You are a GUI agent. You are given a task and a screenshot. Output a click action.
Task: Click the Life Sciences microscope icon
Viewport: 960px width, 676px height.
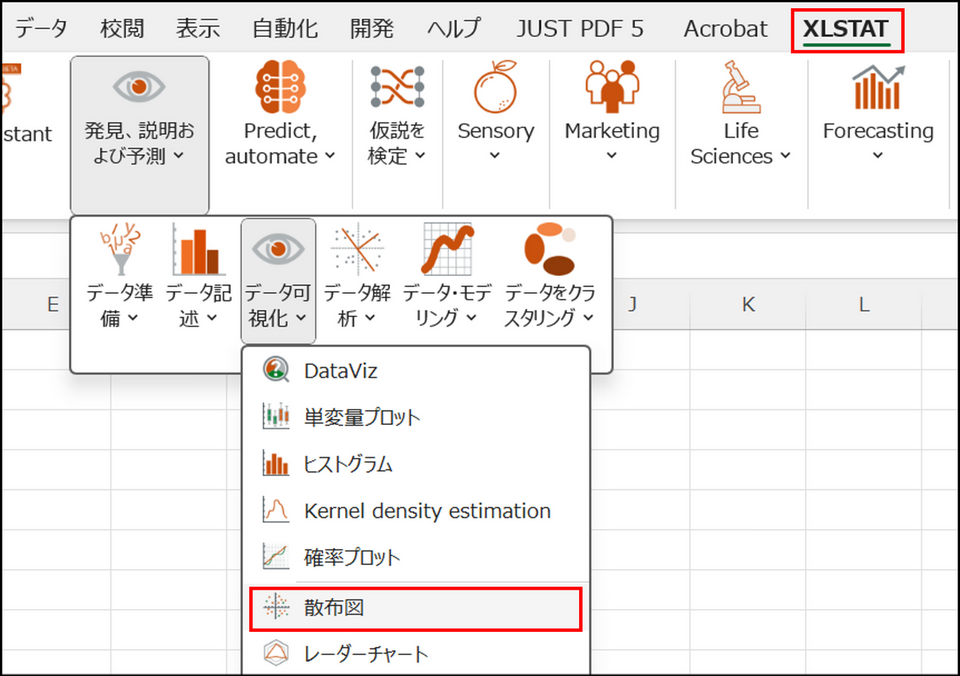pyautogui.click(x=741, y=87)
